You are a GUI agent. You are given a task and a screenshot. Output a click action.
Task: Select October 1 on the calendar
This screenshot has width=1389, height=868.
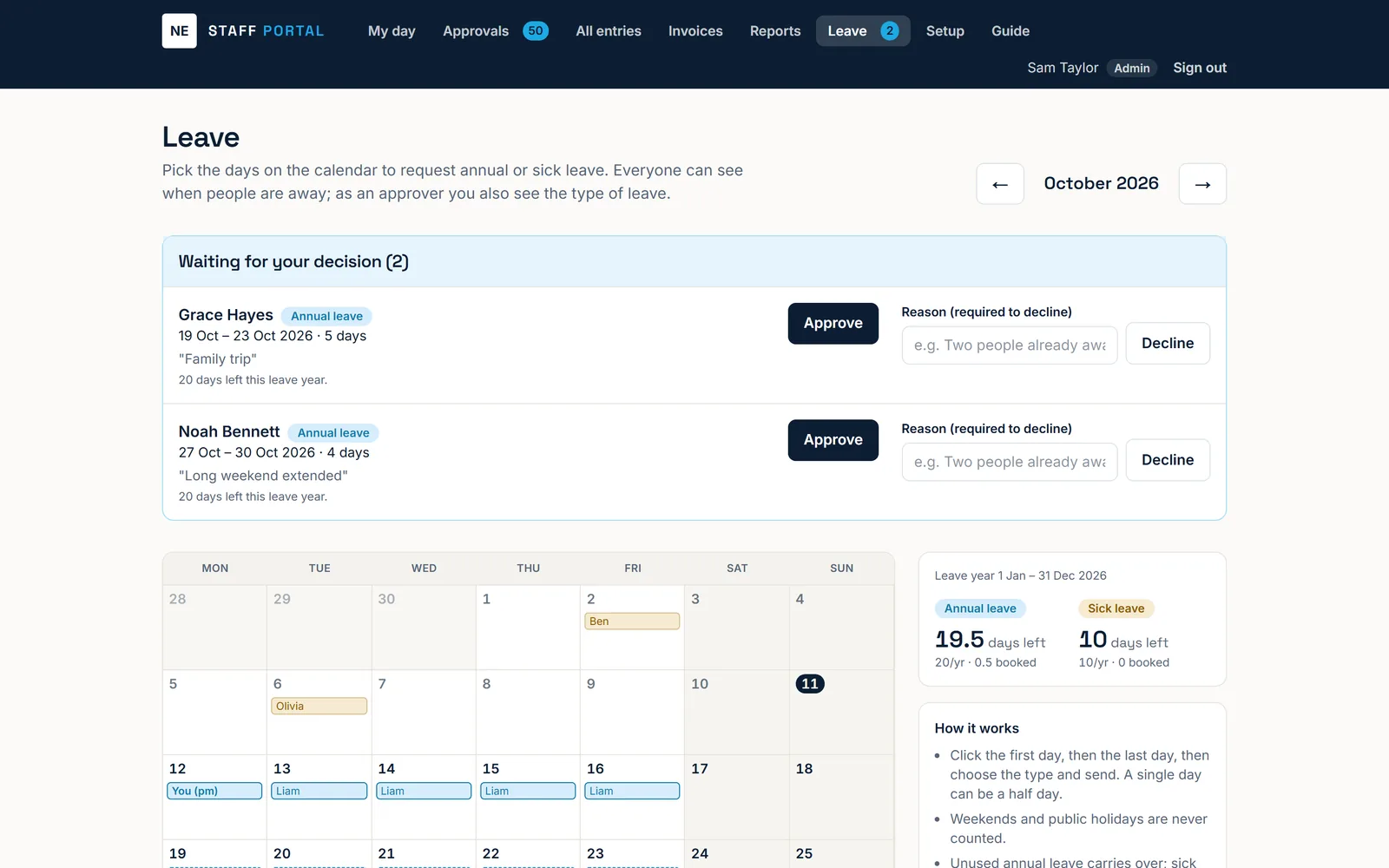(528, 627)
